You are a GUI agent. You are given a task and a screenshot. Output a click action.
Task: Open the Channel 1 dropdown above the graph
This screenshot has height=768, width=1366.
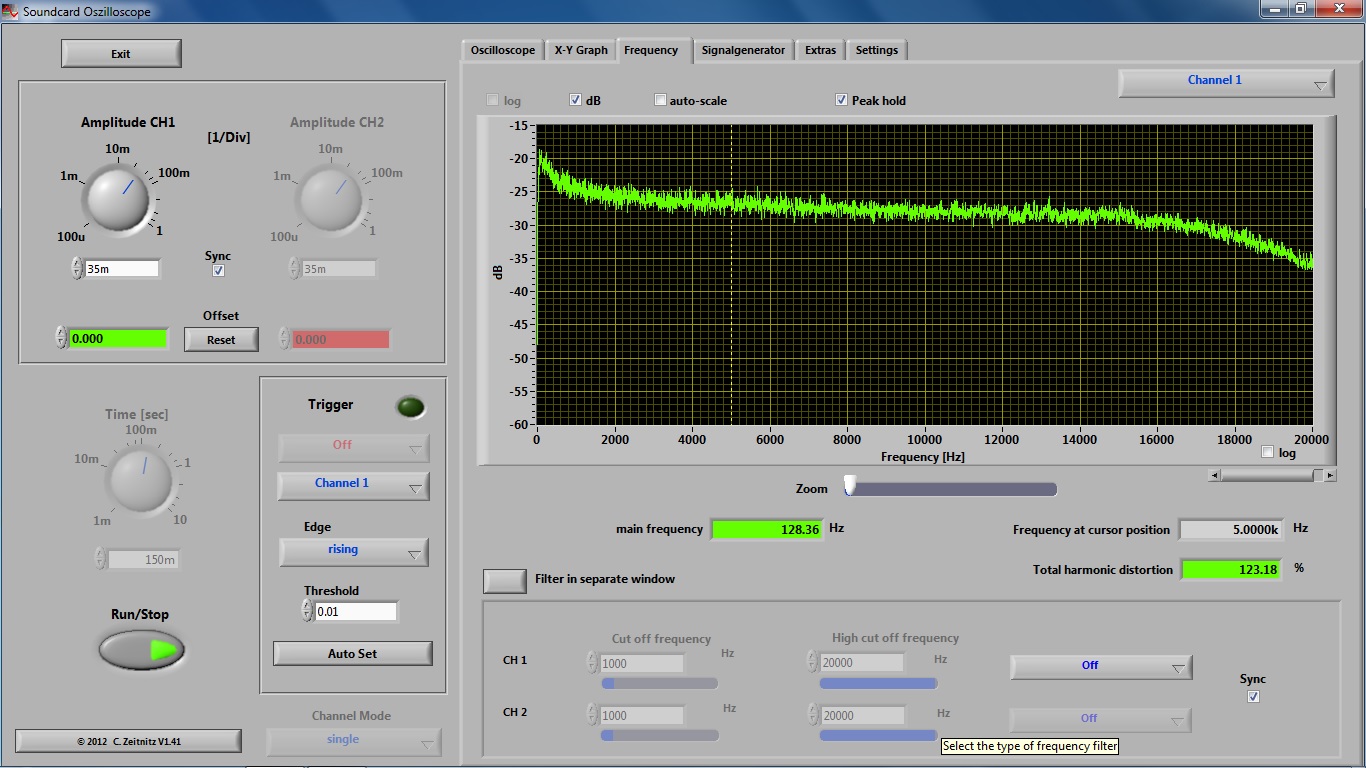click(x=1225, y=82)
